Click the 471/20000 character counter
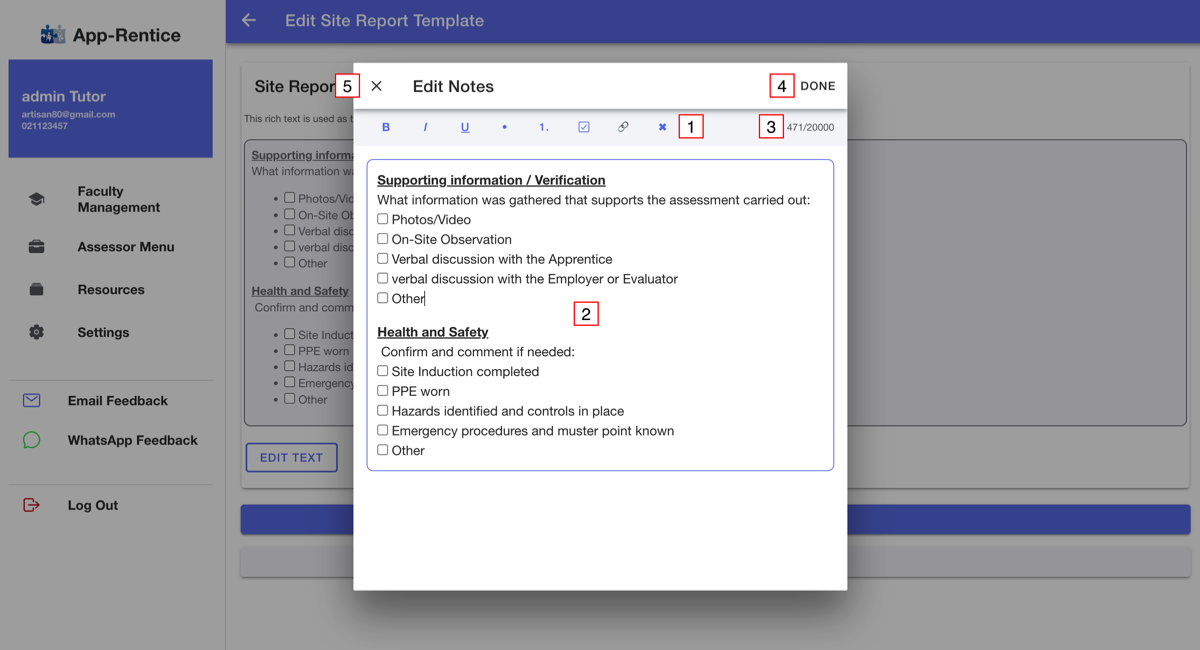This screenshot has height=650, width=1200. pos(810,127)
